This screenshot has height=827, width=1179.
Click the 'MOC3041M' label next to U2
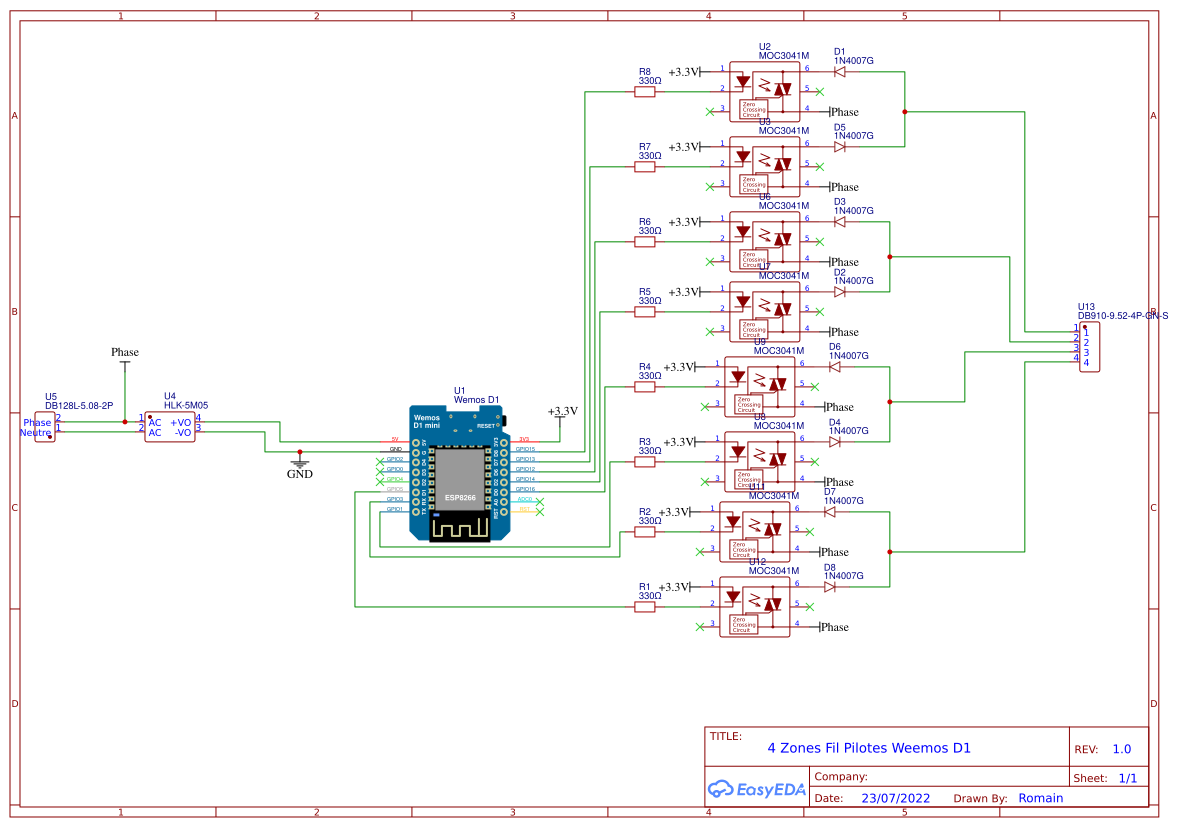(x=783, y=56)
